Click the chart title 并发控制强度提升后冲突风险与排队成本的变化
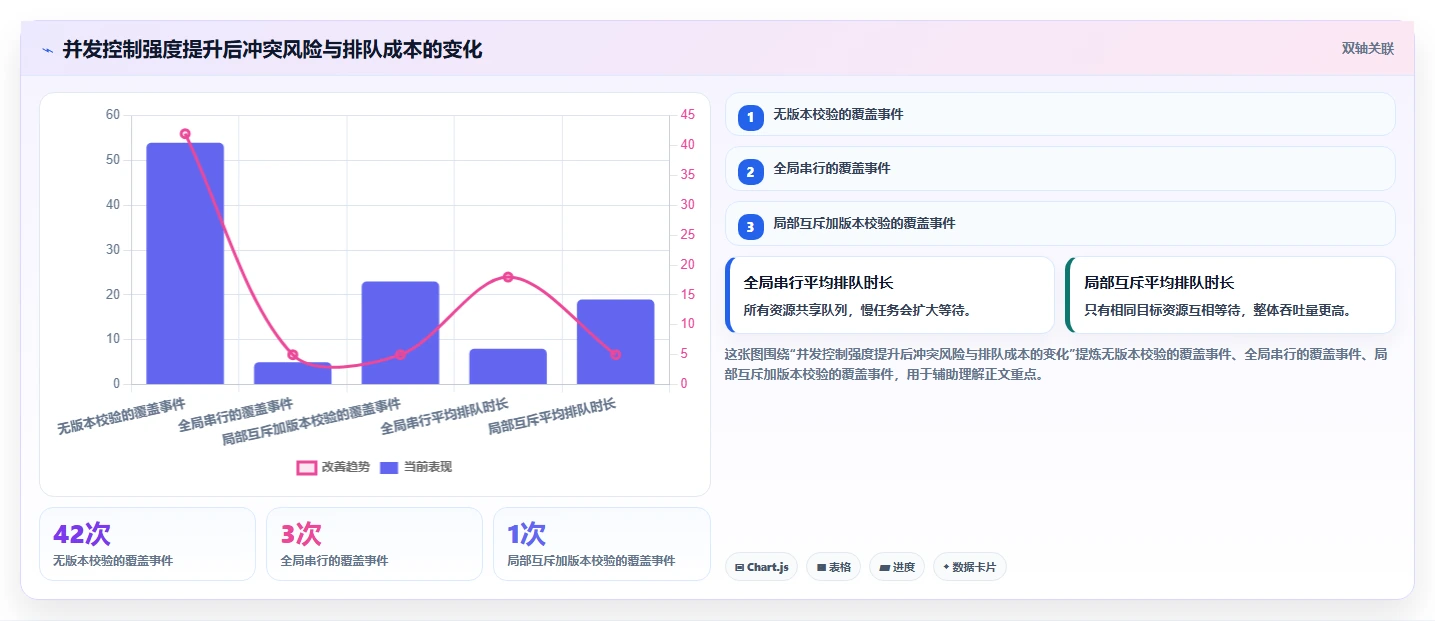 272,49
